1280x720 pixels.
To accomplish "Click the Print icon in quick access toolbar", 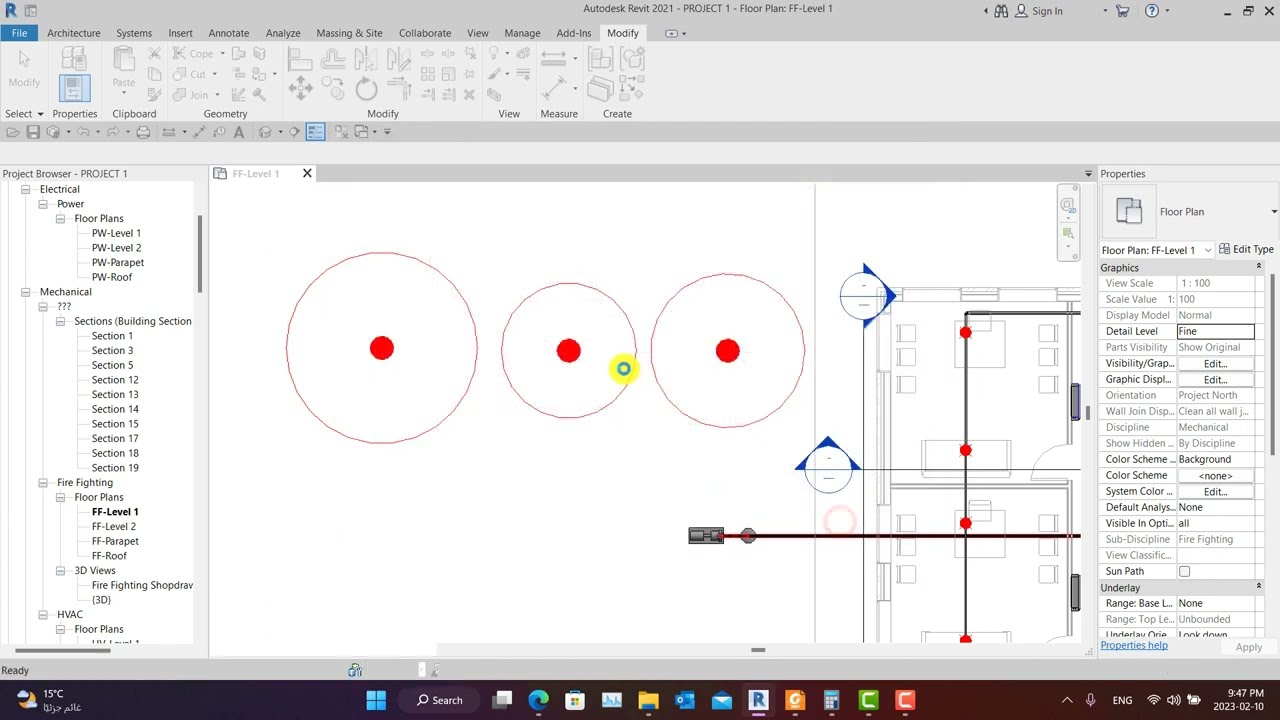I will (143, 132).
